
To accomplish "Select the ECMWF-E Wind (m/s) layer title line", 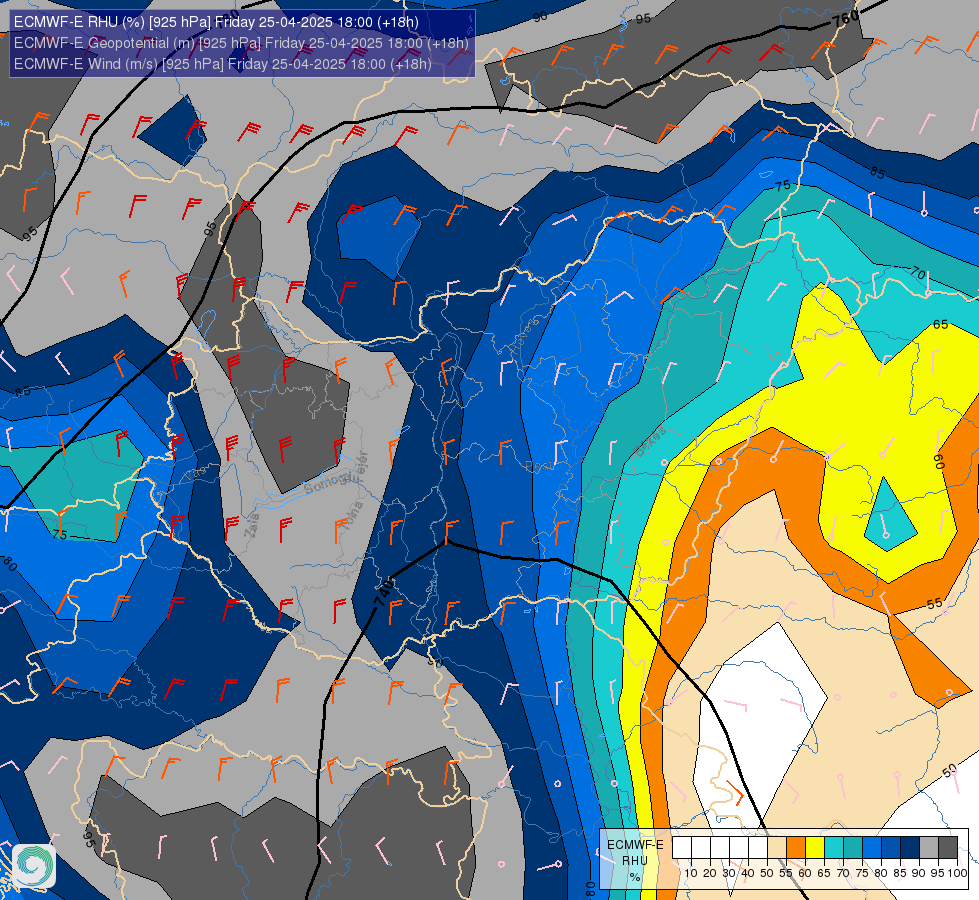I will coord(223,64).
